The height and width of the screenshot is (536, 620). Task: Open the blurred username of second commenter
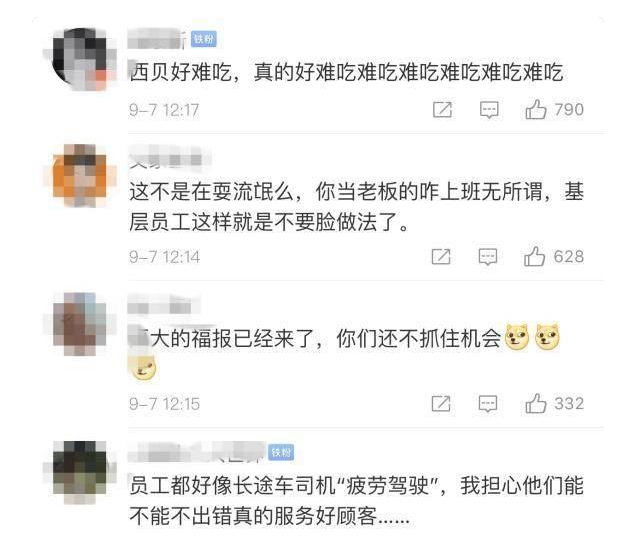[x=169, y=159]
